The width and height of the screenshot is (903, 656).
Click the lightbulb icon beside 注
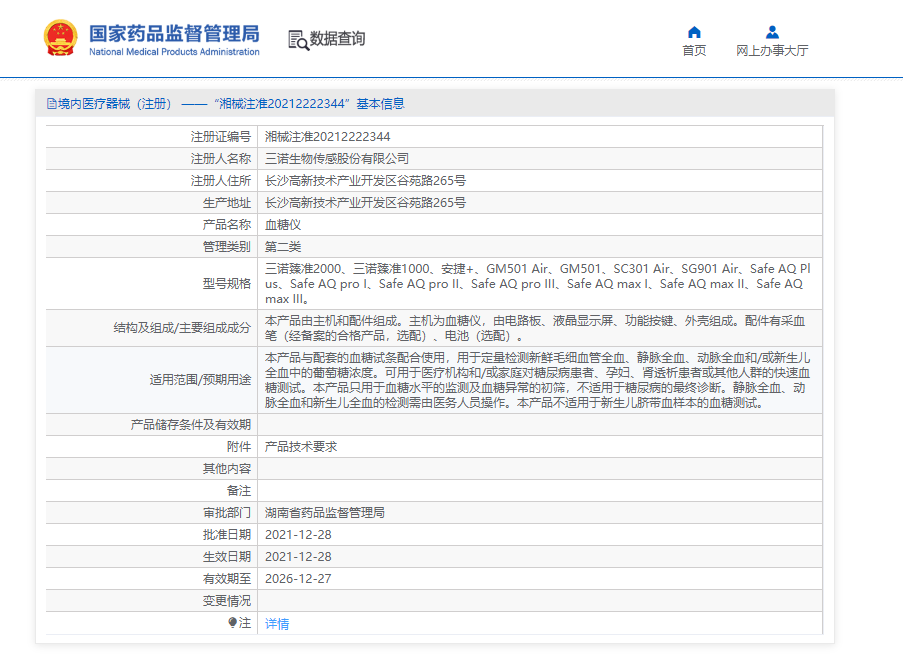(233, 623)
